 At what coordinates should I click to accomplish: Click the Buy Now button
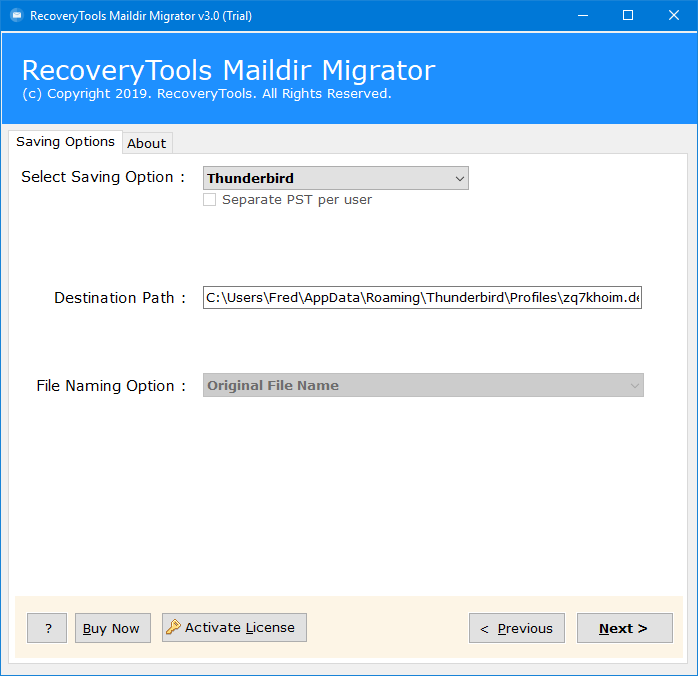point(113,628)
